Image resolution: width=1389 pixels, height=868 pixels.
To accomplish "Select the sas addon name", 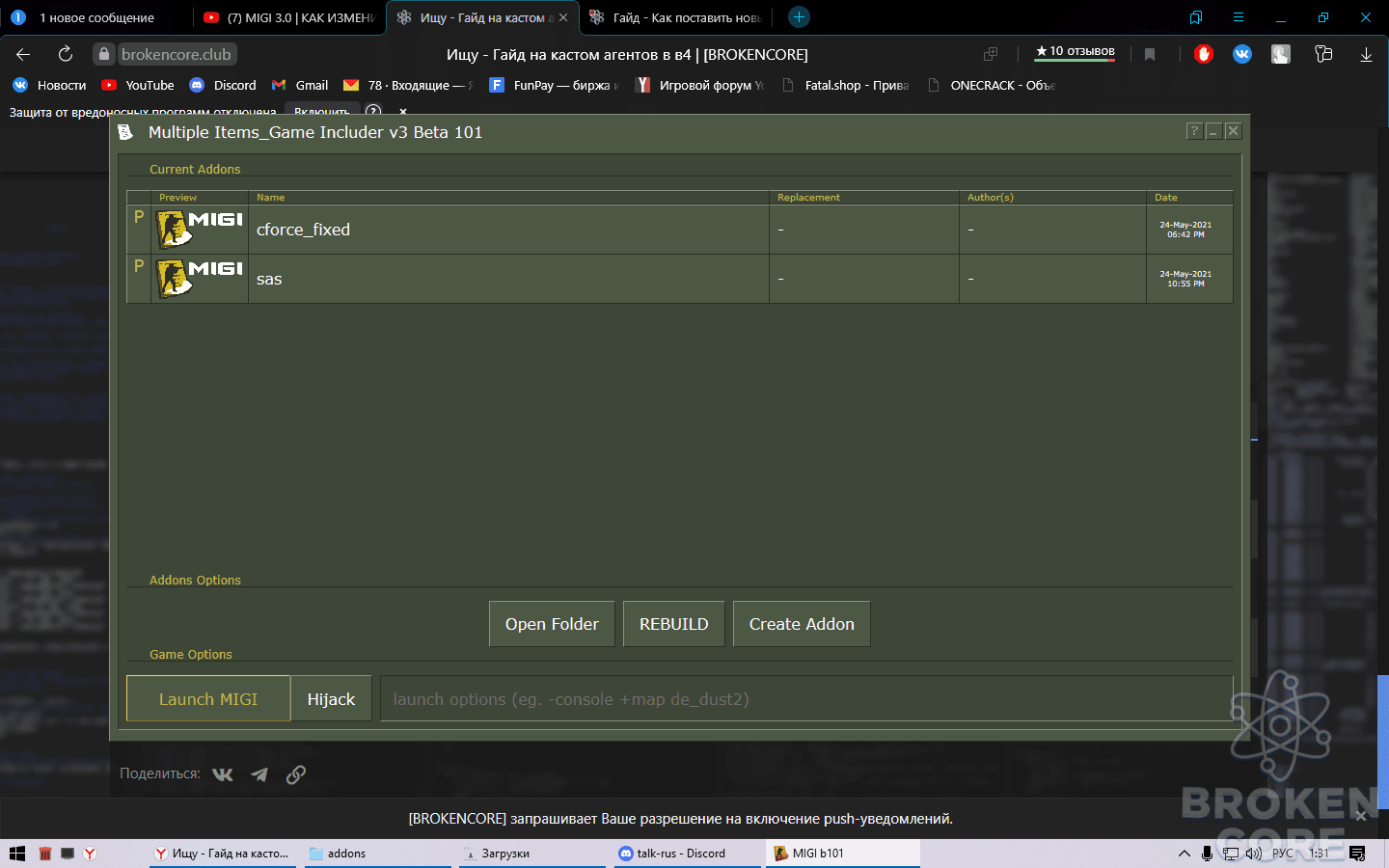I will coord(269,280).
